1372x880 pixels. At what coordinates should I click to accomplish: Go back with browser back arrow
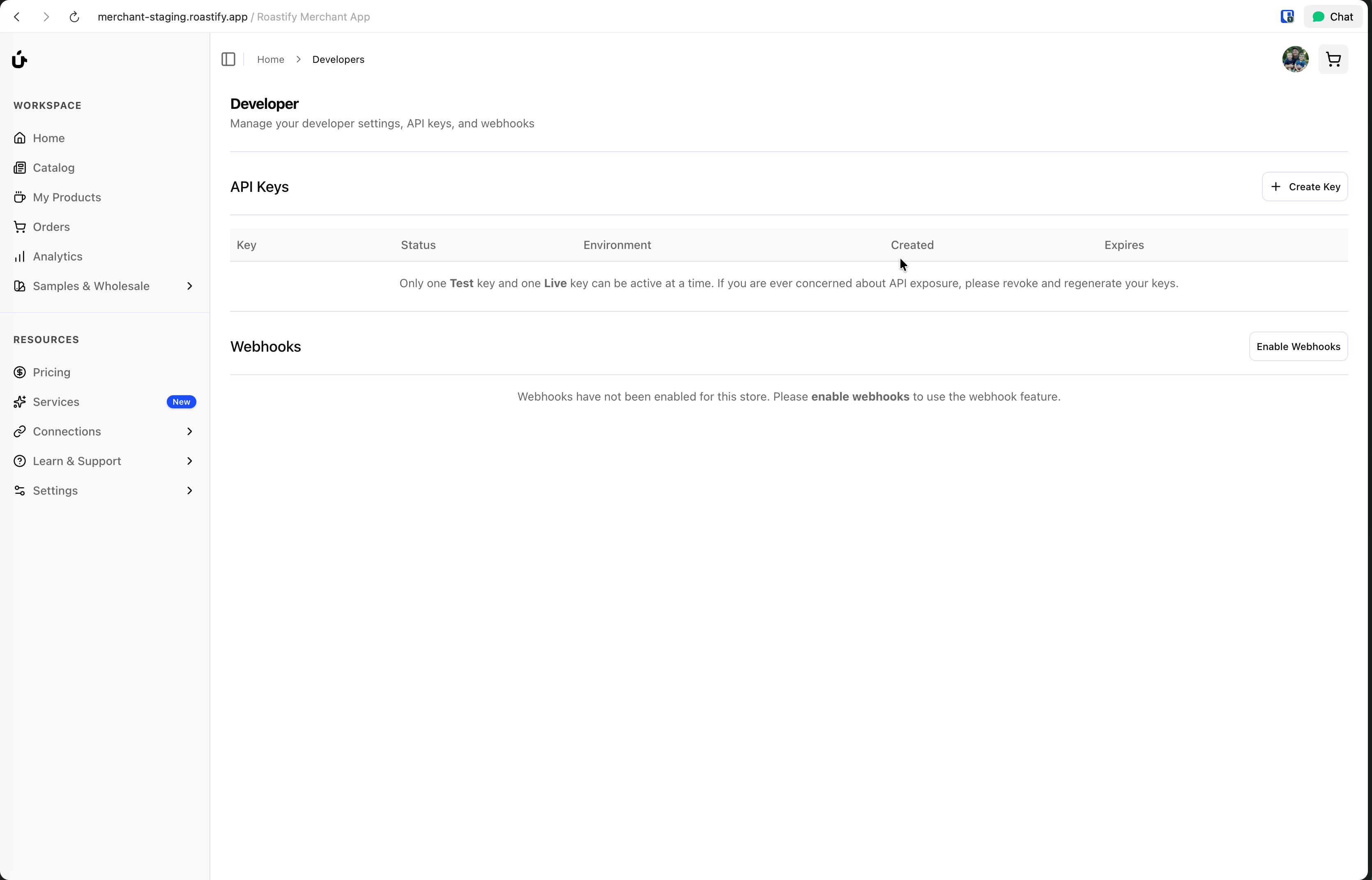17,17
